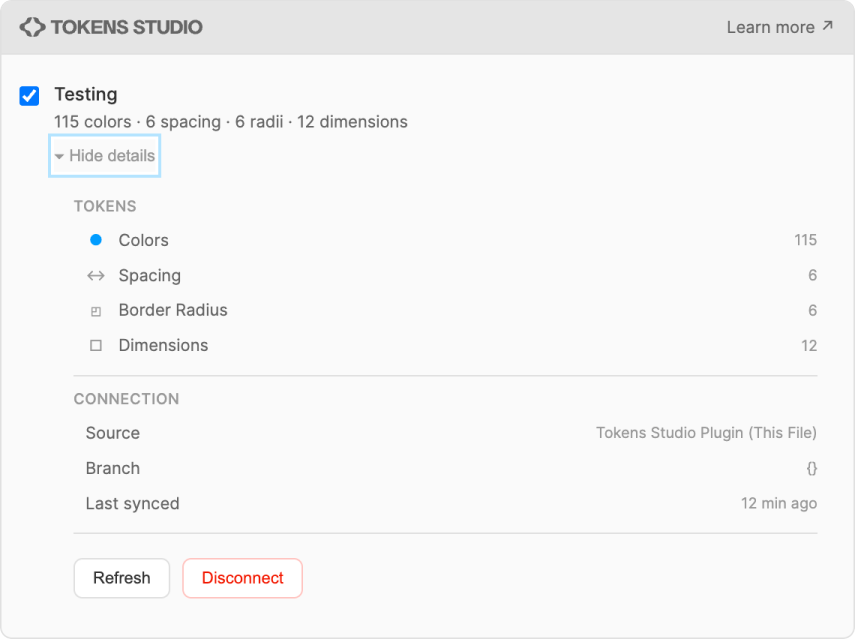Click Hide details to fold the panel
Image resolution: width=855 pixels, height=639 pixels.
104,156
